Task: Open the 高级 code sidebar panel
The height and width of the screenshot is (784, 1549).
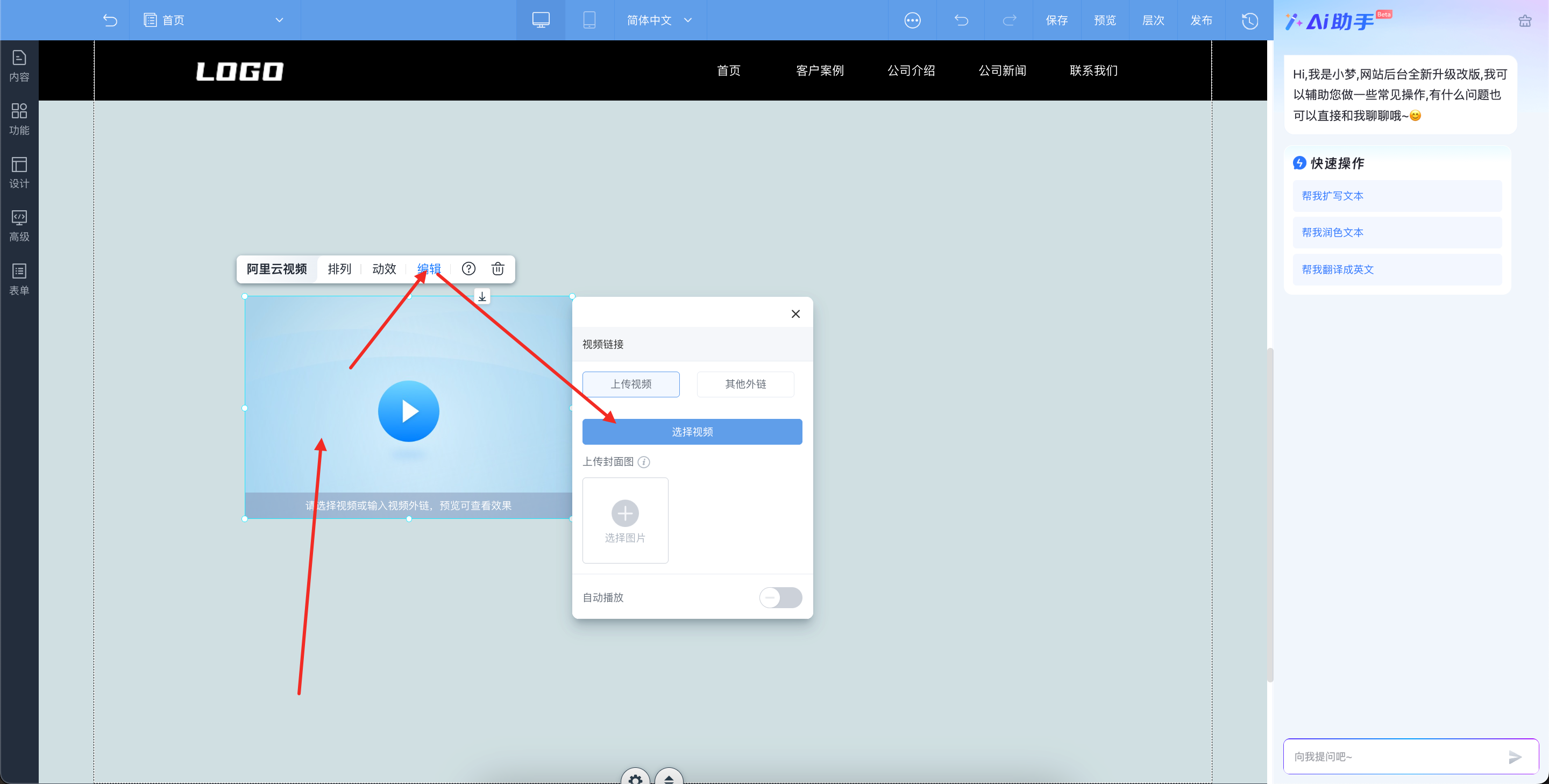Action: 19,225
